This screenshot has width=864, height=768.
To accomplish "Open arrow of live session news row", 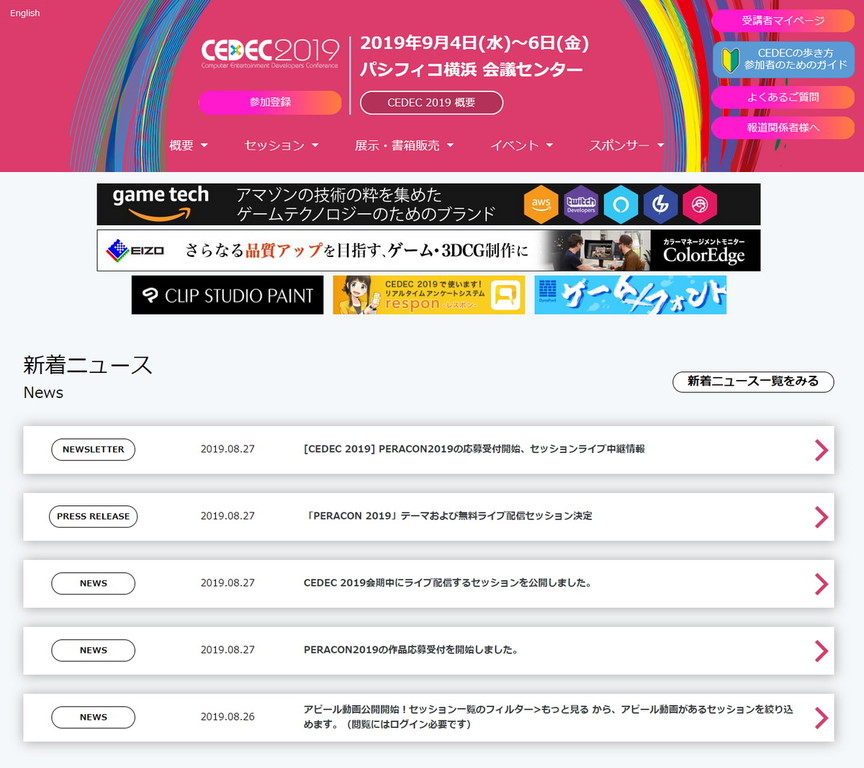I will (x=821, y=584).
